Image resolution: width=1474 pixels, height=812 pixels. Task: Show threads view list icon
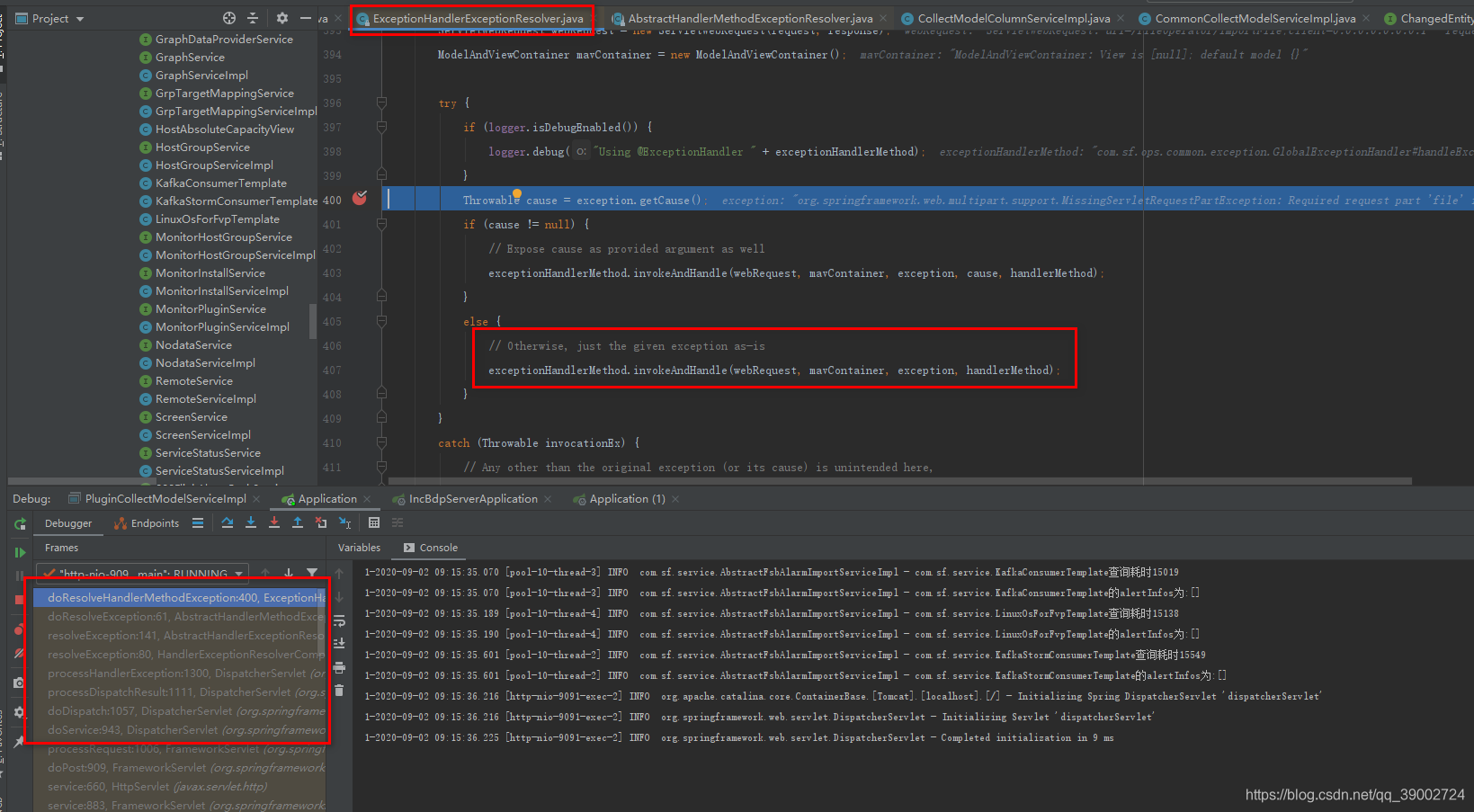click(198, 522)
